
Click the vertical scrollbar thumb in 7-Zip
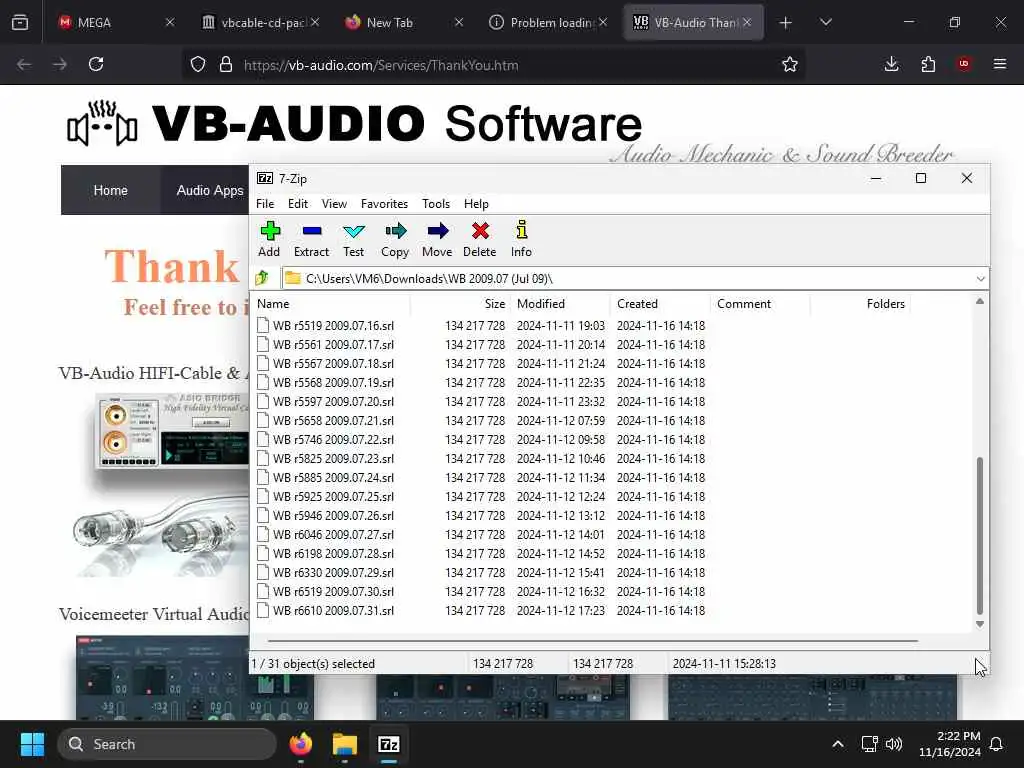(980, 536)
